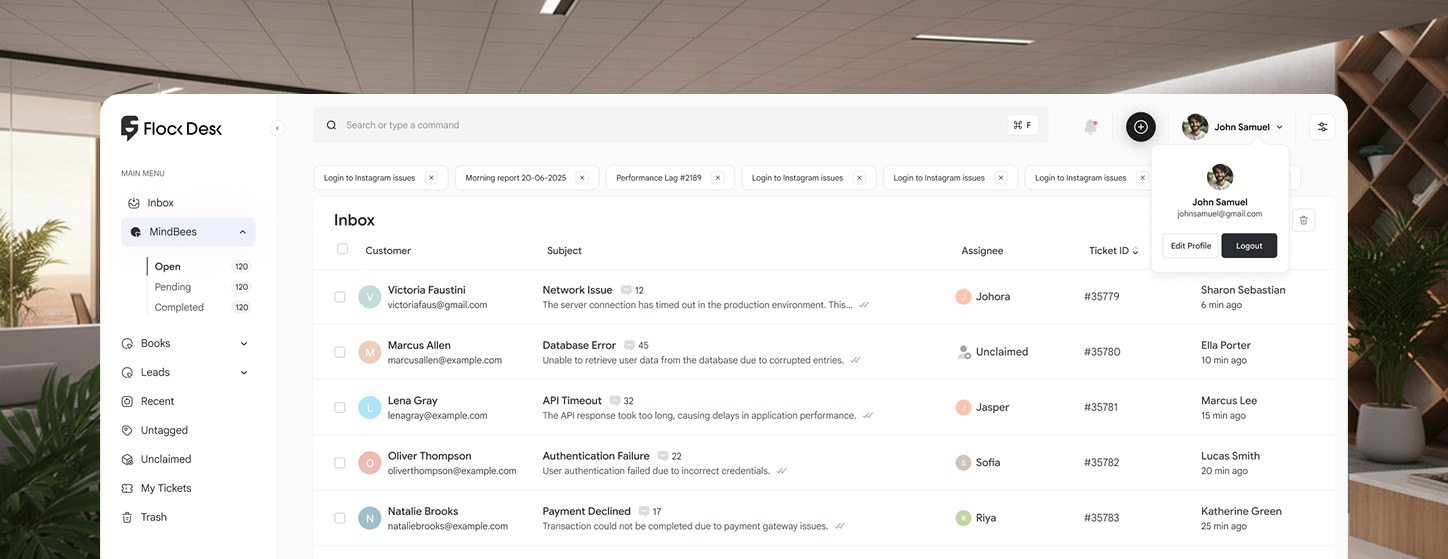Image resolution: width=1448 pixels, height=559 pixels.
Task: Click the Flock Desk logo
Action: coord(171,128)
